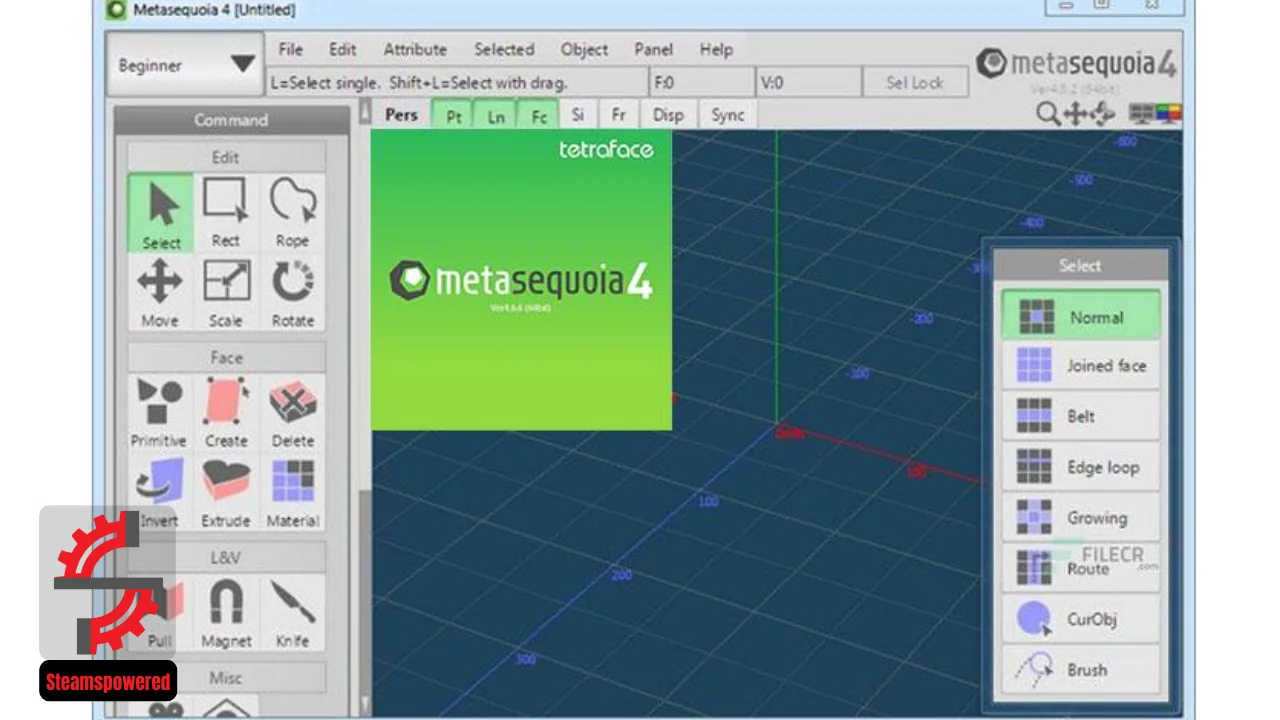Toggle Fc face display

tap(538, 115)
